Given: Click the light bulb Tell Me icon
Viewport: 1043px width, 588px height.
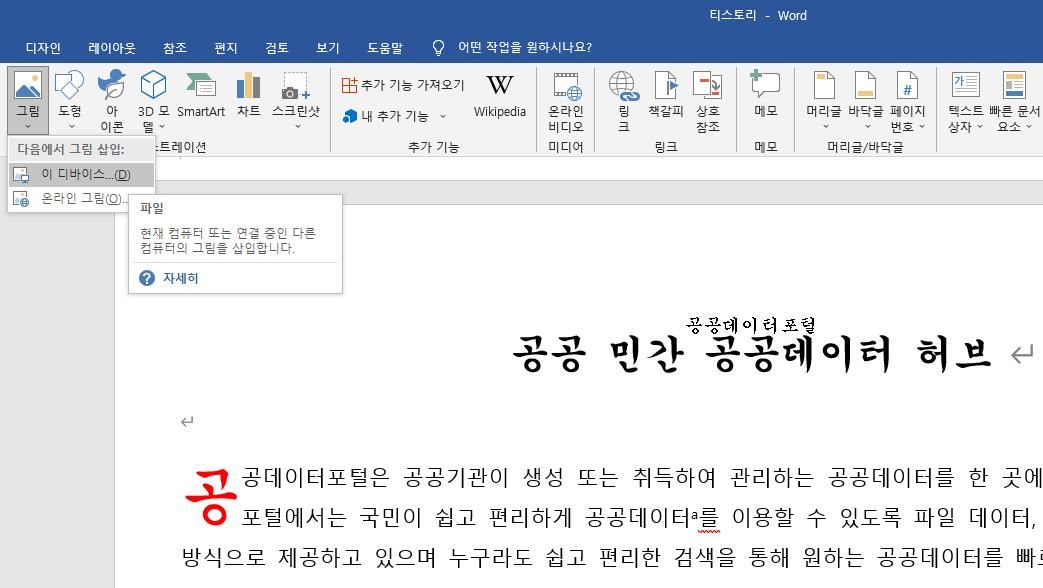Looking at the screenshot, I should click(x=438, y=47).
